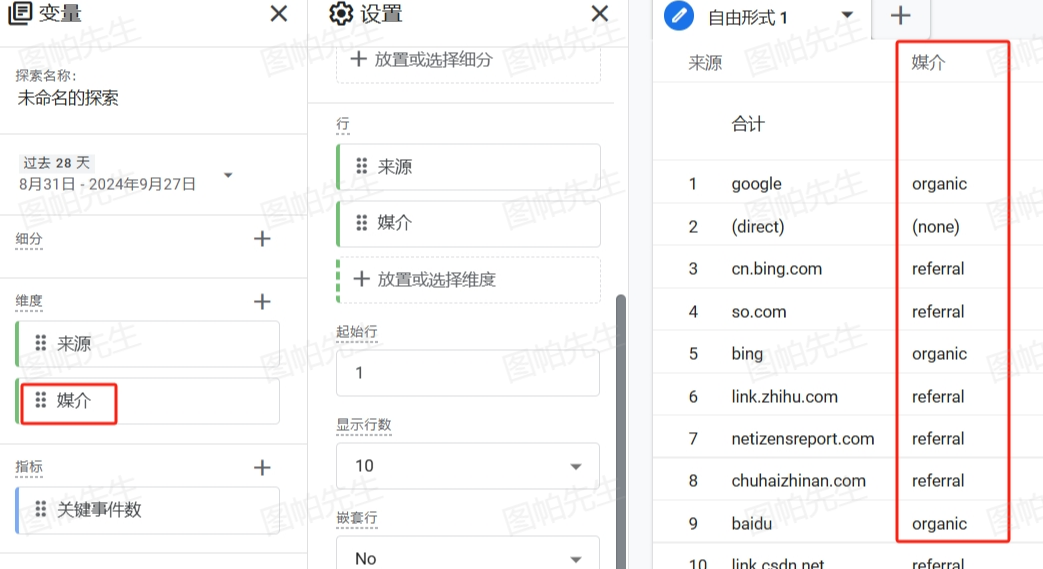Select the 自由形式 1 tab
This screenshot has height=569, width=1043.
click(747, 17)
